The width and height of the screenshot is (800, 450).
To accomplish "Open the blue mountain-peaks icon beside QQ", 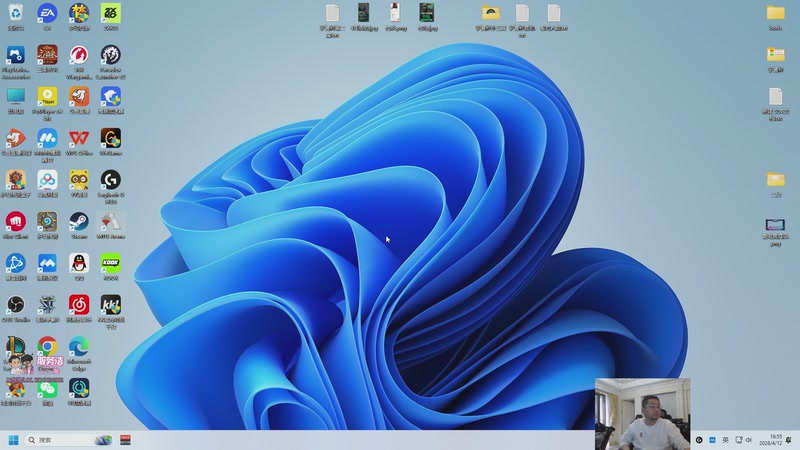I will pyautogui.click(x=47, y=263).
